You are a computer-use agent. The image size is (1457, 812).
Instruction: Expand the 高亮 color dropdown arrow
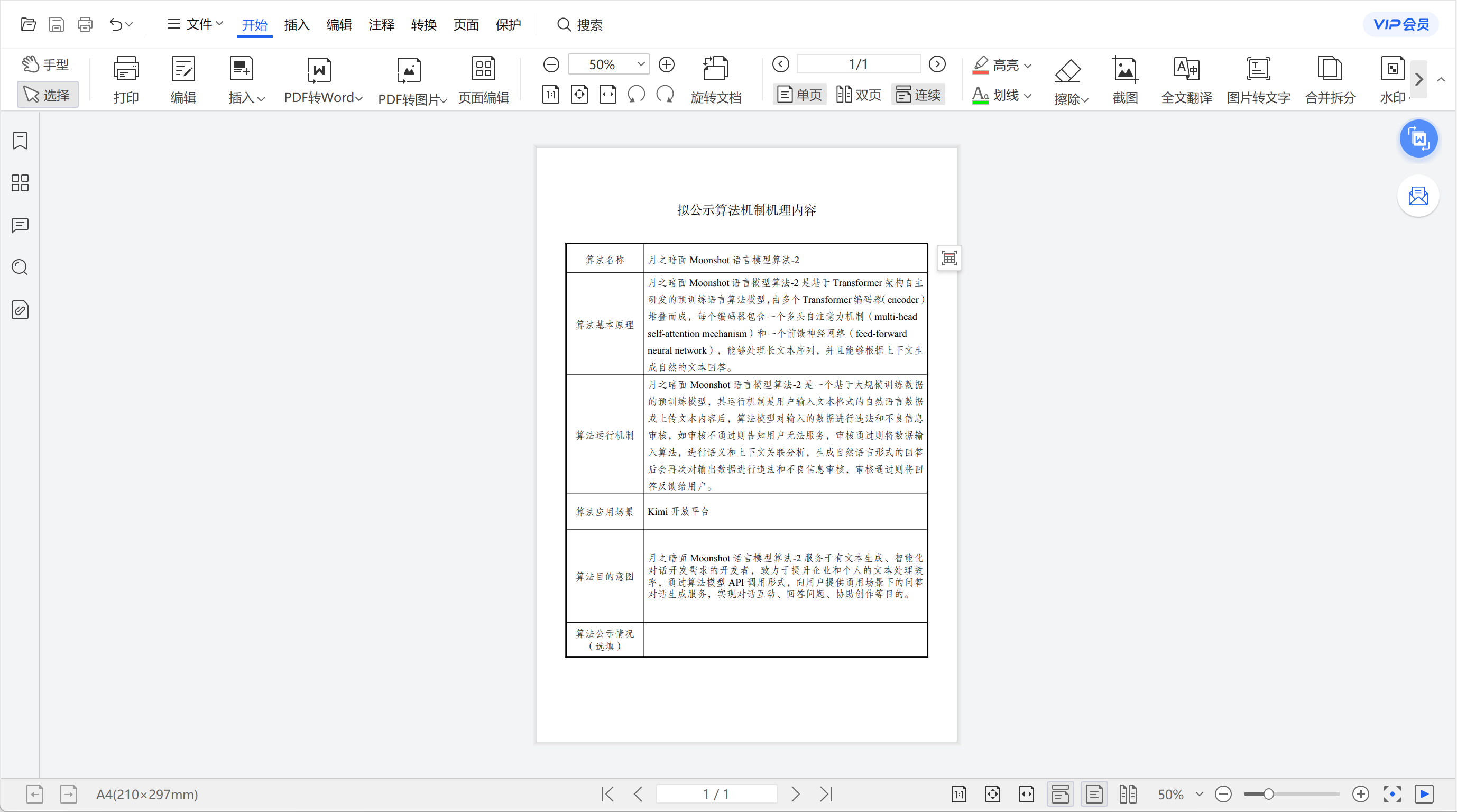pos(1028,66)
